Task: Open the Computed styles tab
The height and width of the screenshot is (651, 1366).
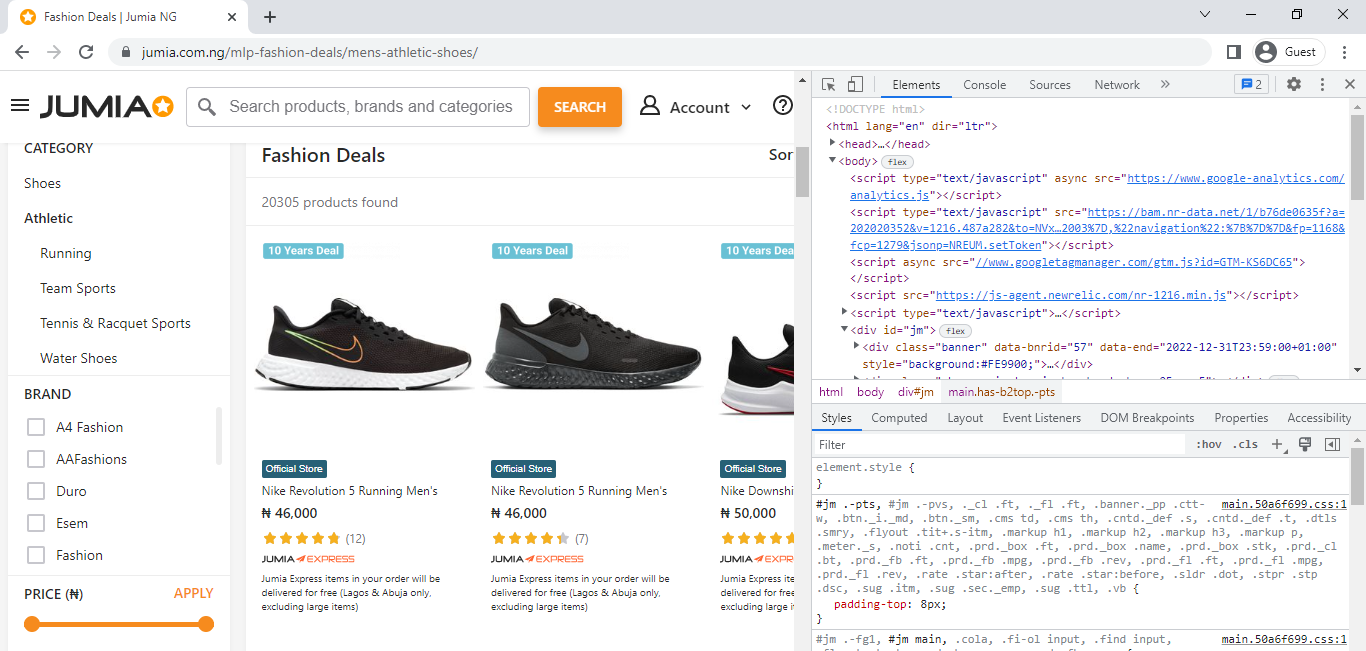Action: (899, 418)
